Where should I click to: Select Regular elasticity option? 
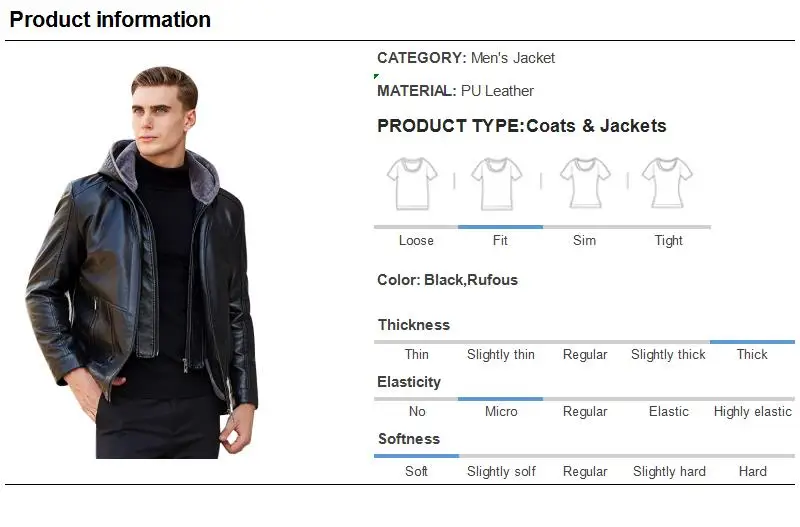point(585,411)
